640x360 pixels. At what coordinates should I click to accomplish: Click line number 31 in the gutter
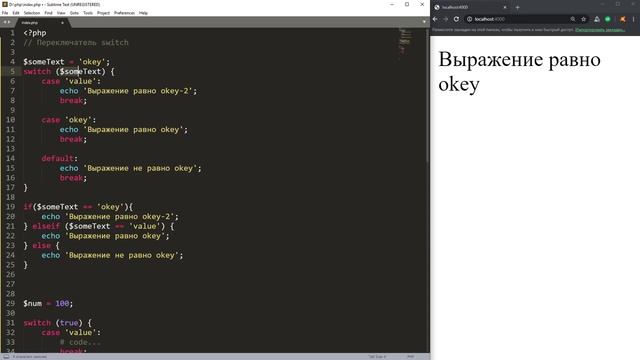coord(11,323)
